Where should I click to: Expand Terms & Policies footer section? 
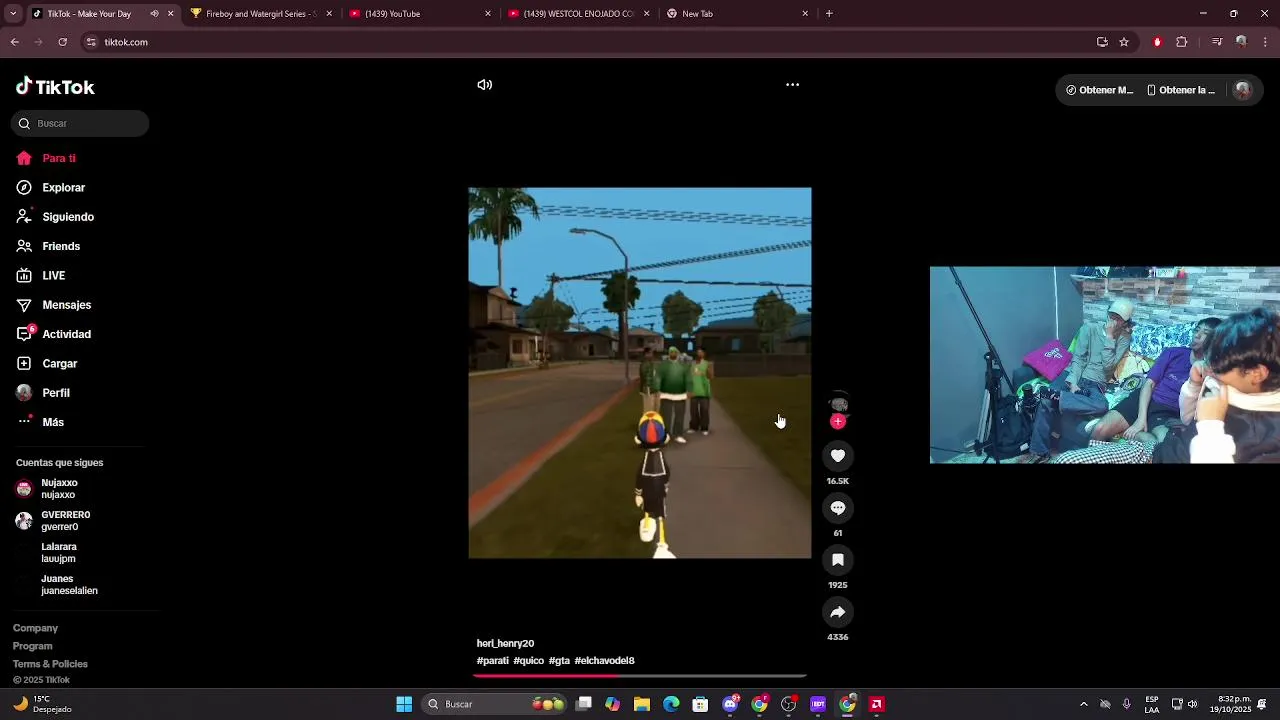pyautogui.click(x=50, y=664)
